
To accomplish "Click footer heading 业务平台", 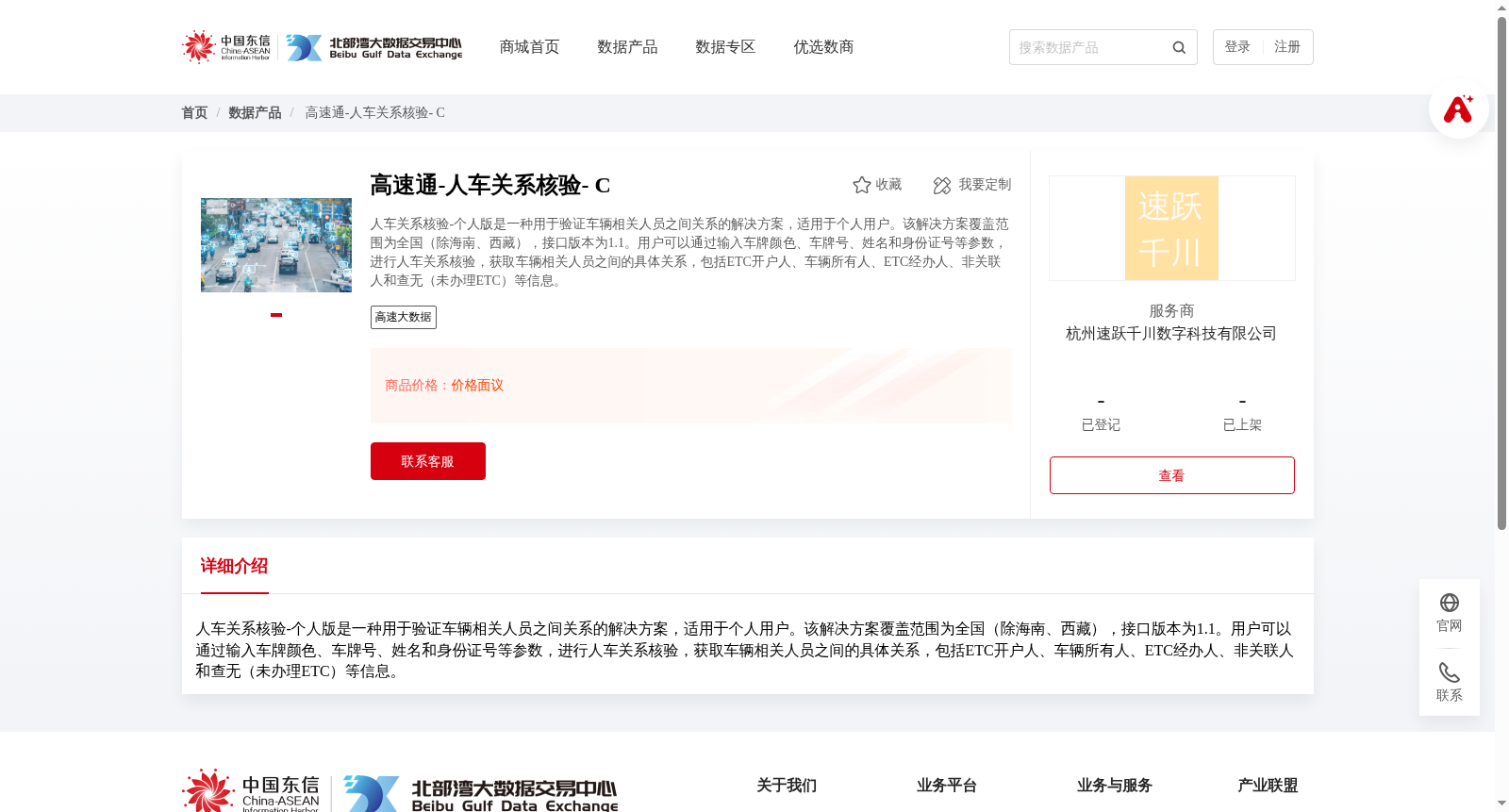I will (947, 786).
